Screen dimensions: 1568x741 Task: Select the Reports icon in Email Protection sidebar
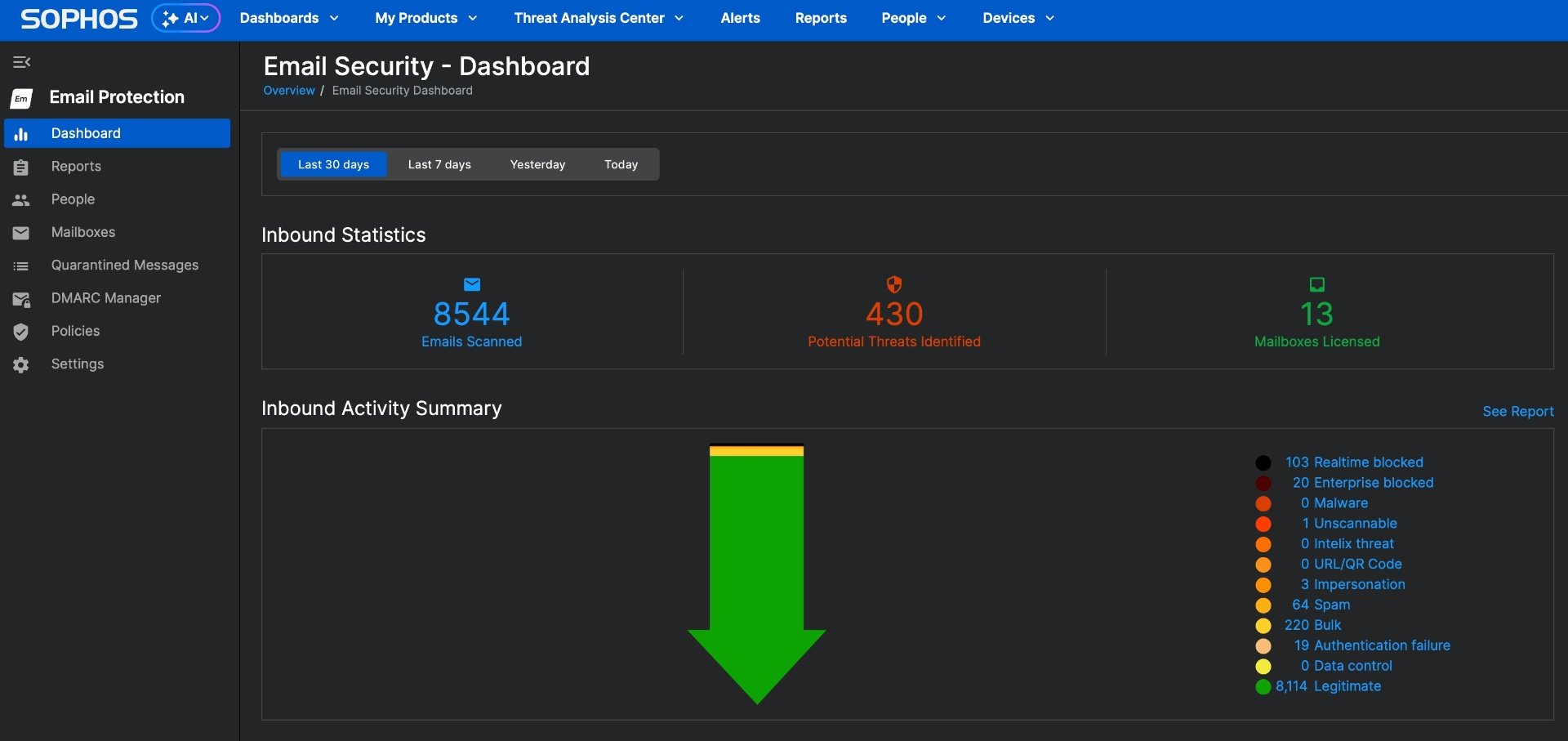[x=21, y=167]
